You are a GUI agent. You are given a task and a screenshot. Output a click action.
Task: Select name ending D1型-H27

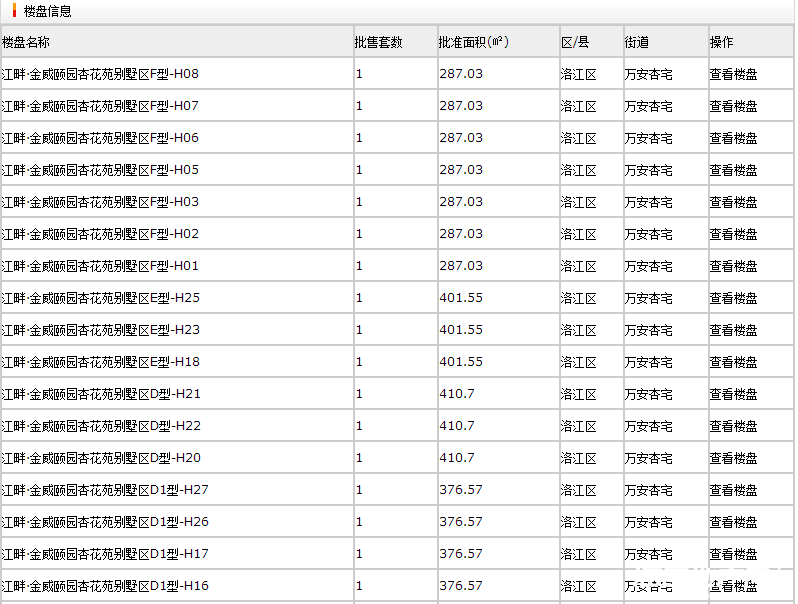(105, 491)
